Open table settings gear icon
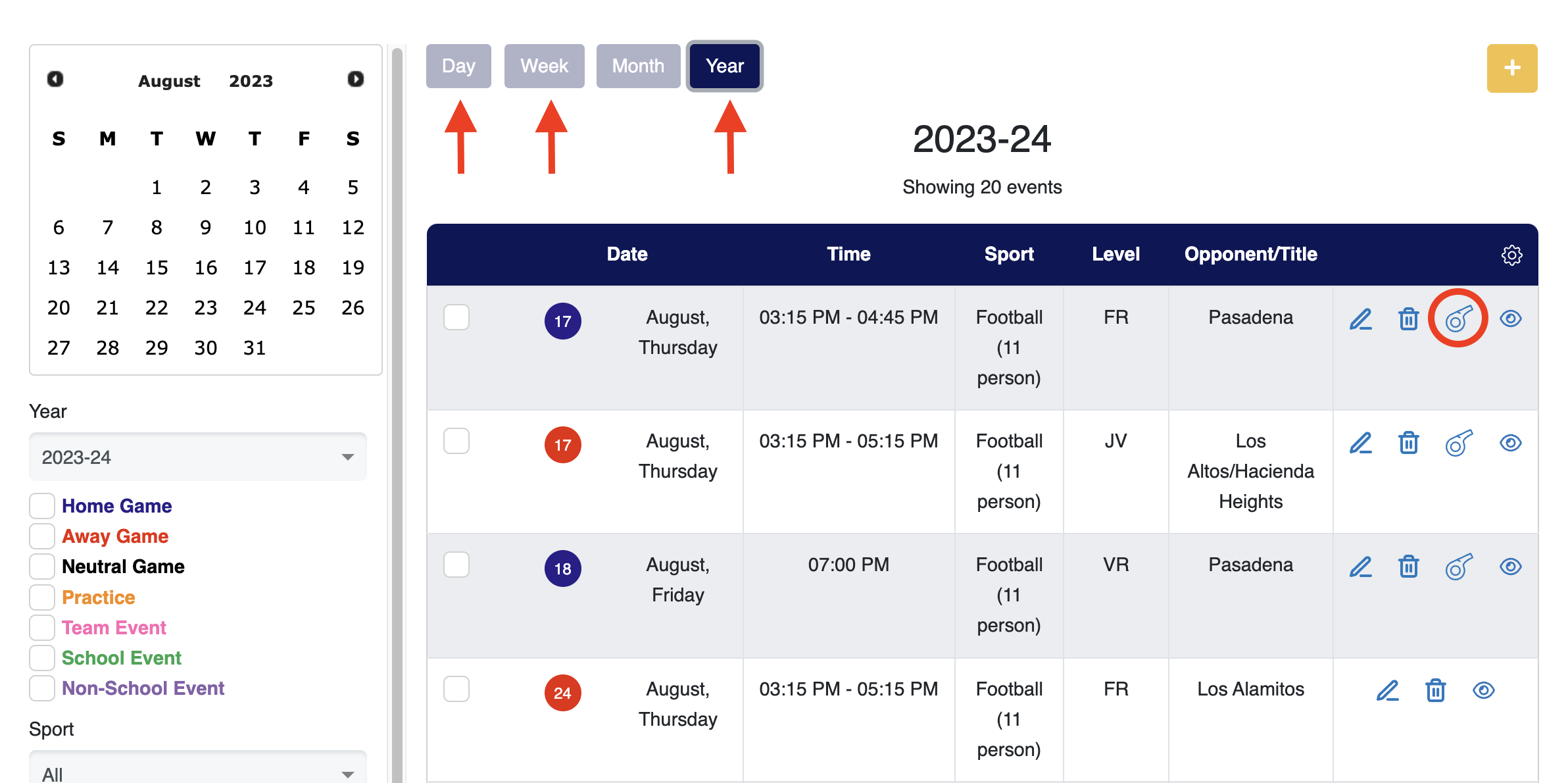Image resolution: width=1568 pixels, height=783 pixels. coord(1511,255)
